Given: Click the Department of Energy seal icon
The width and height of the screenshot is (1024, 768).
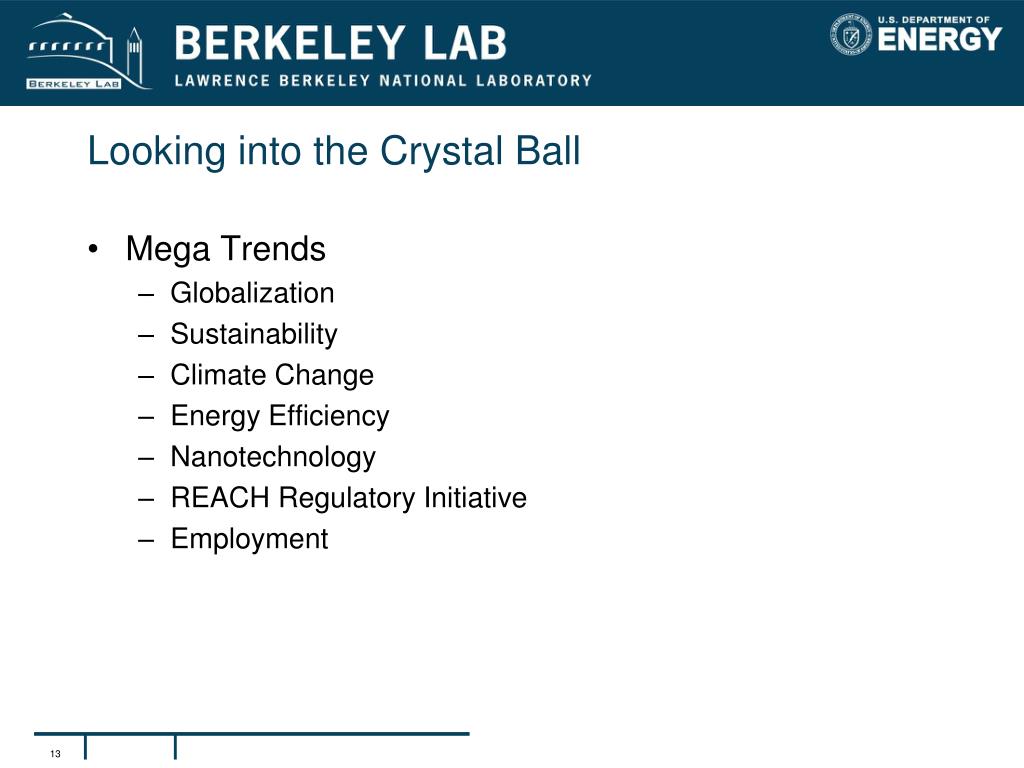Looking at the screenshot, I should (x=850, y=34).
